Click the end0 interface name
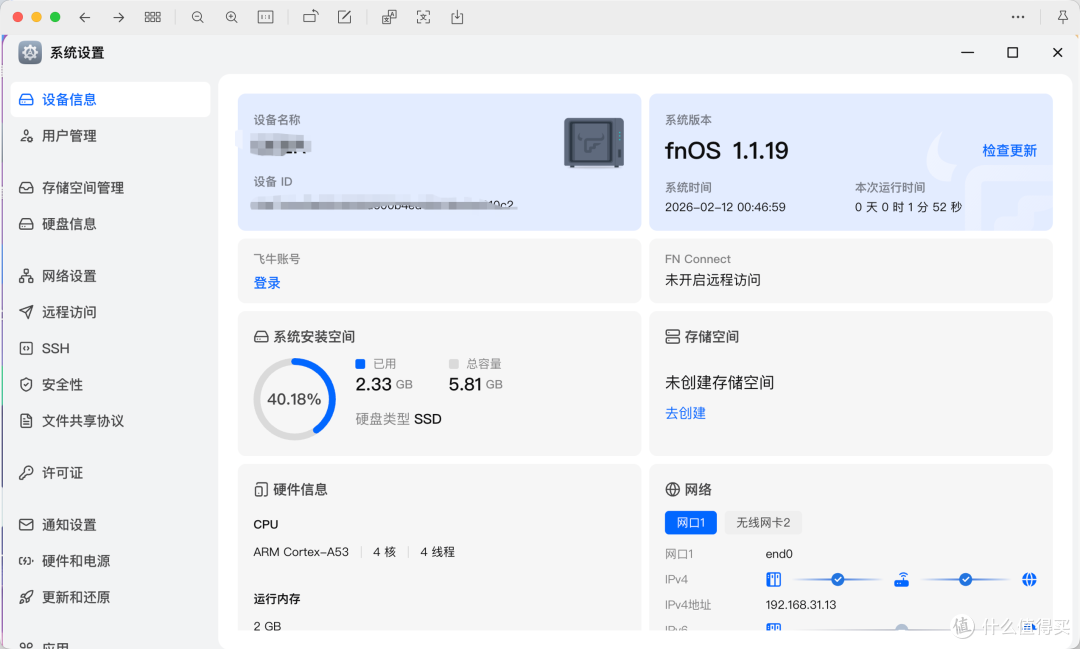Image resolution: width=1080 pixels, height=649 pixels. (x=779, y=554)
